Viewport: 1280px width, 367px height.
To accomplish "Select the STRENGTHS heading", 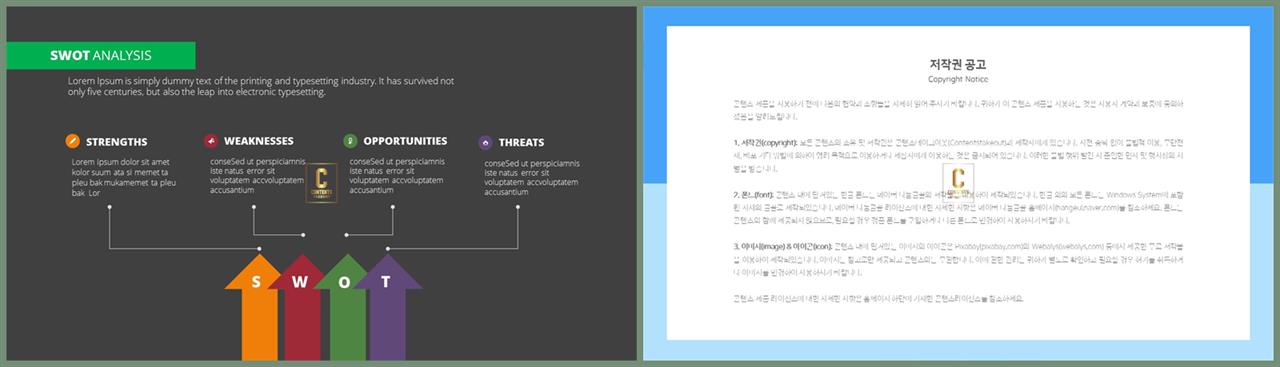I will click(116, 142).
